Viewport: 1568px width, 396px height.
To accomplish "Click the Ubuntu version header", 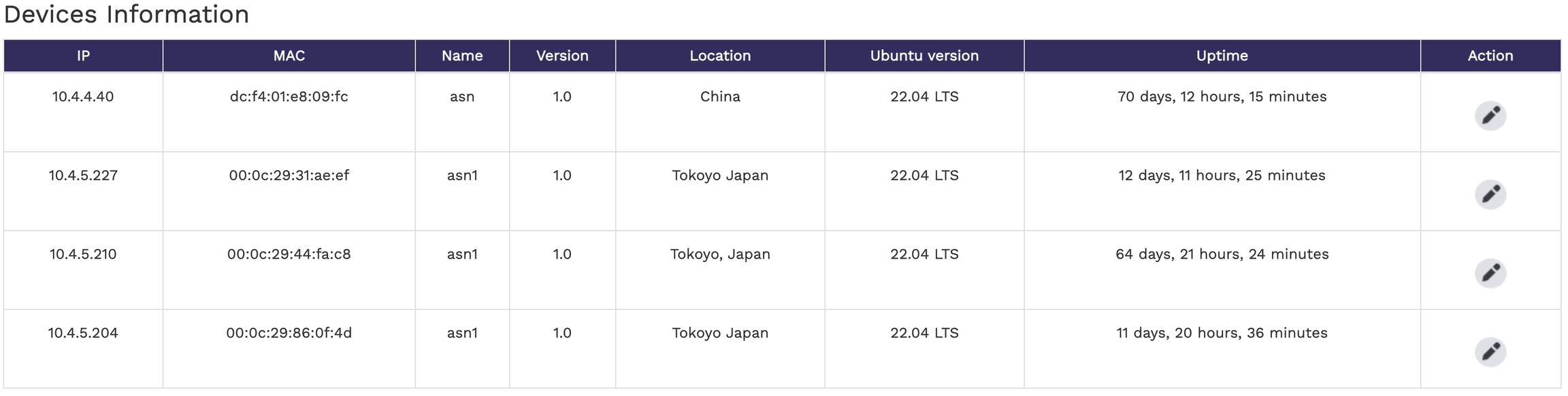I will (924, 56).
